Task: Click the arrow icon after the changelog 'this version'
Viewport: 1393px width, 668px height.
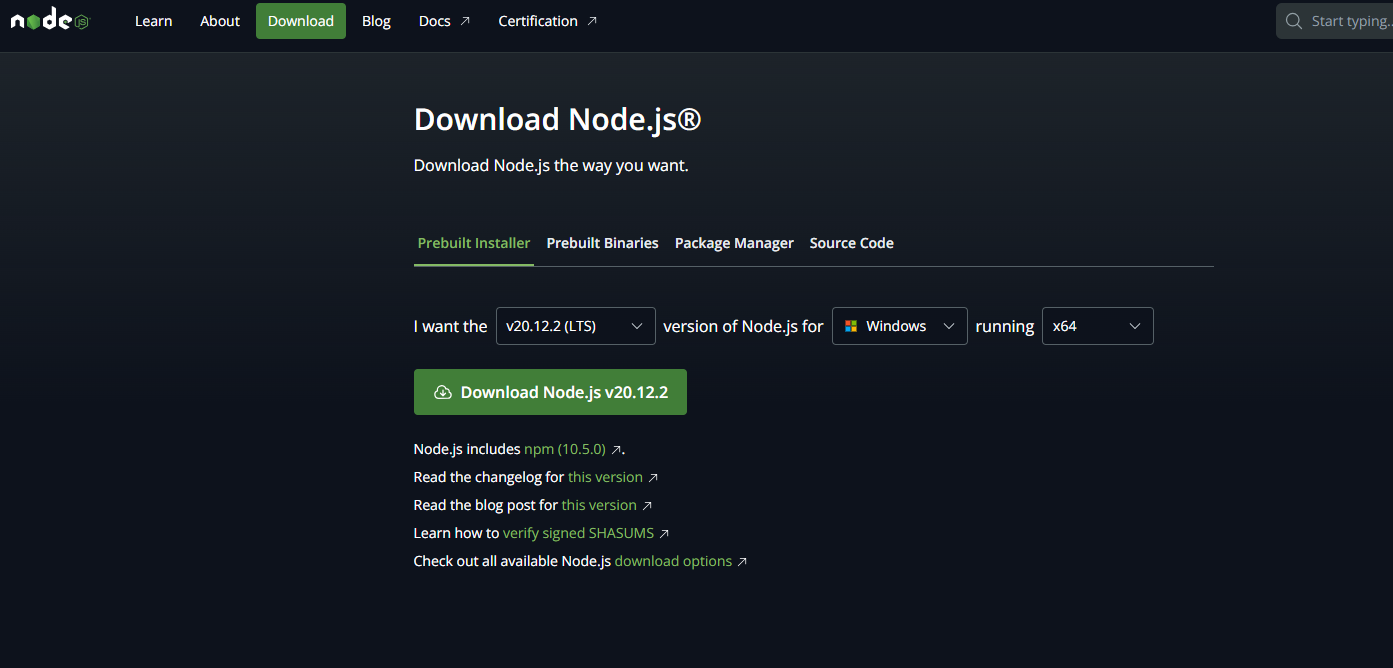Action: (x=653, y=478)
